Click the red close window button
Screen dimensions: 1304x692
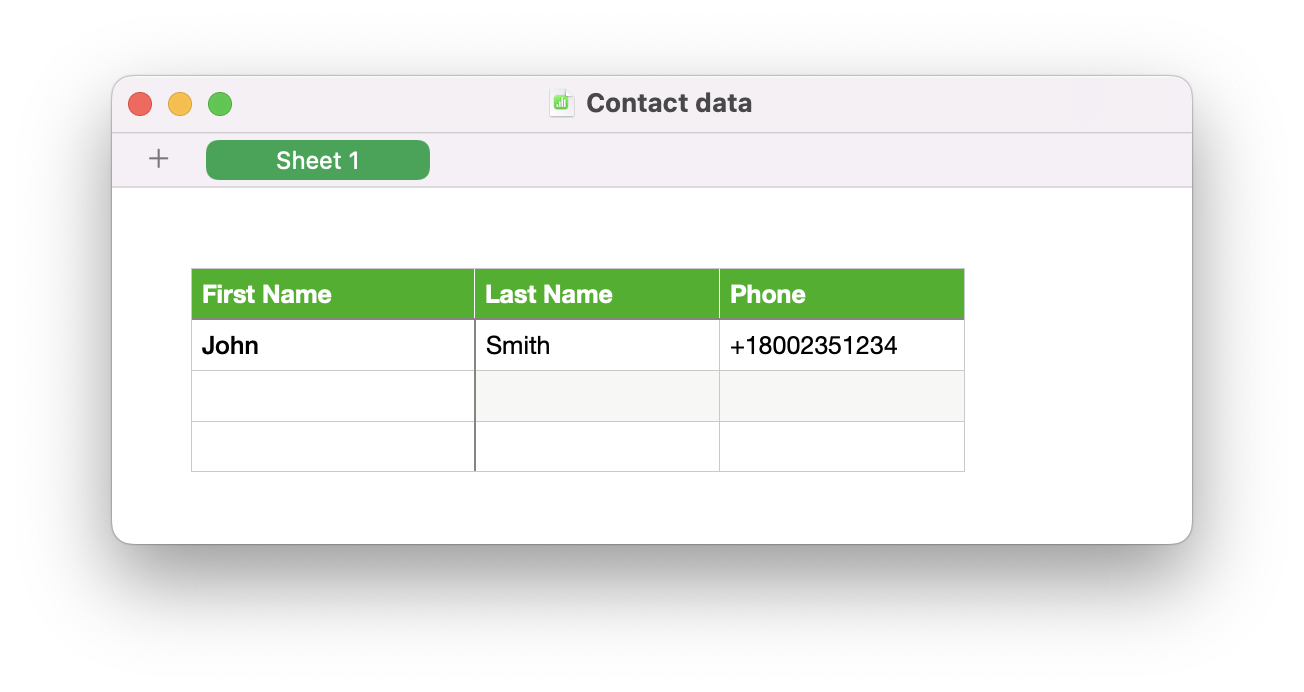coord(140,103)
